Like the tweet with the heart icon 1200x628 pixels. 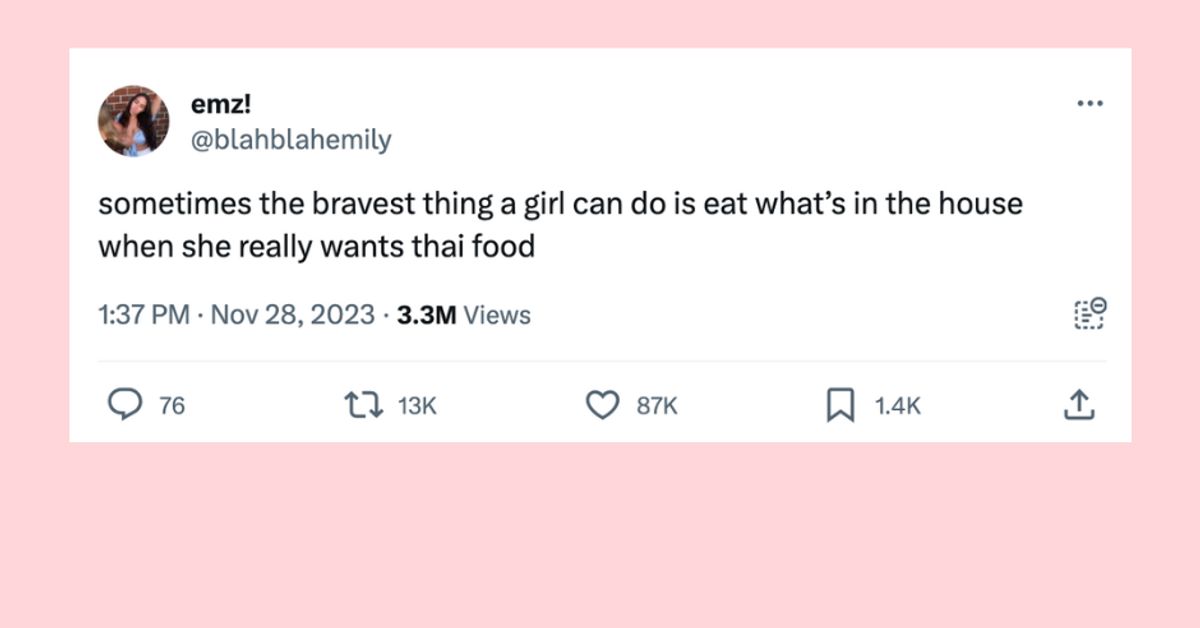(x=601, y=405)
